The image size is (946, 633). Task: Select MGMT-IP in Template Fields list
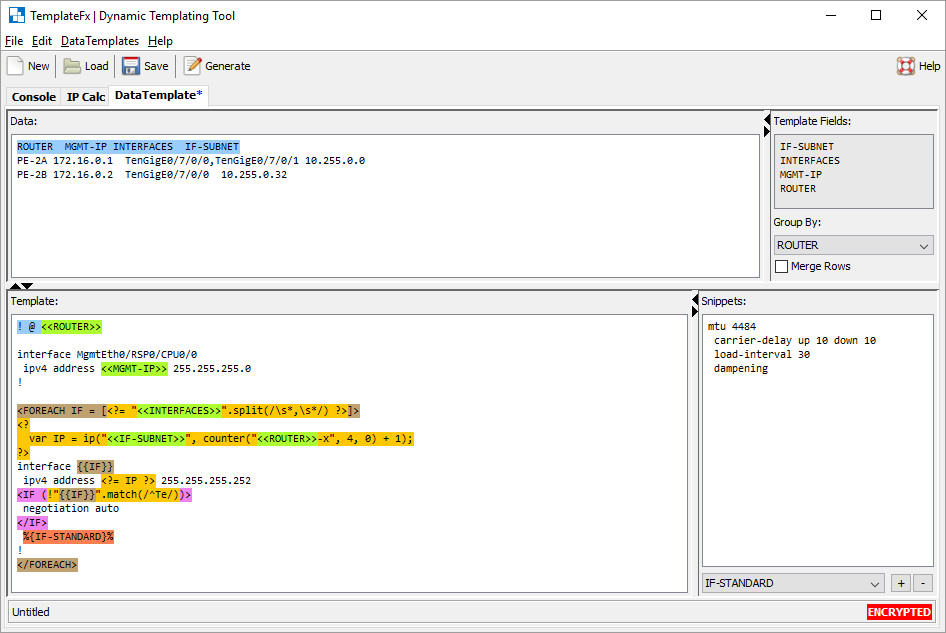click(801, 174)
